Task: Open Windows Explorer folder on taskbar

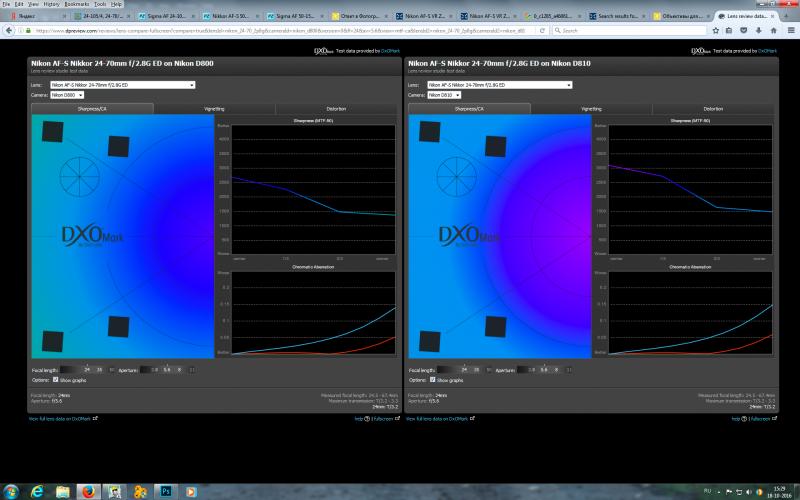Action: click(63, 491)
